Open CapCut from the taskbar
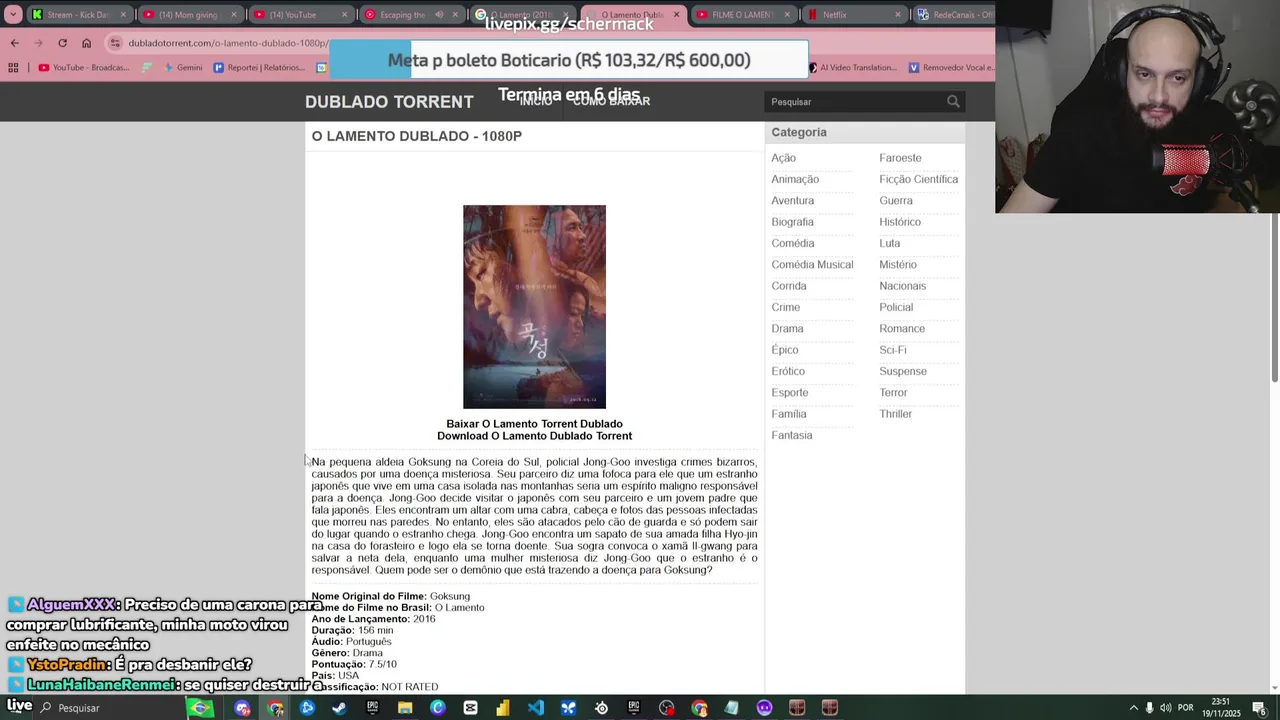Viewport: 1280px width, 720px height. 470,708
